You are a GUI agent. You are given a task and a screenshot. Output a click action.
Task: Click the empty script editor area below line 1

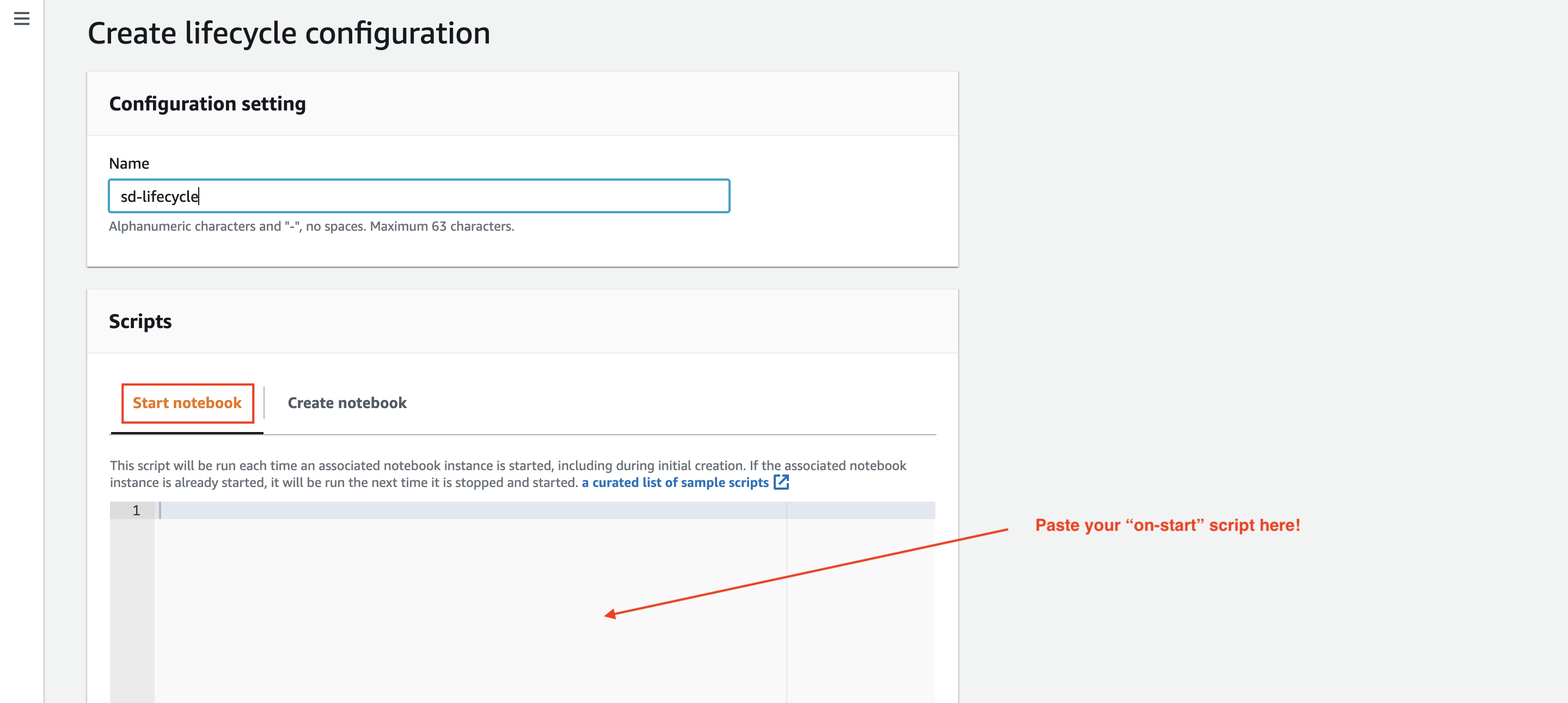pos(426,608)
